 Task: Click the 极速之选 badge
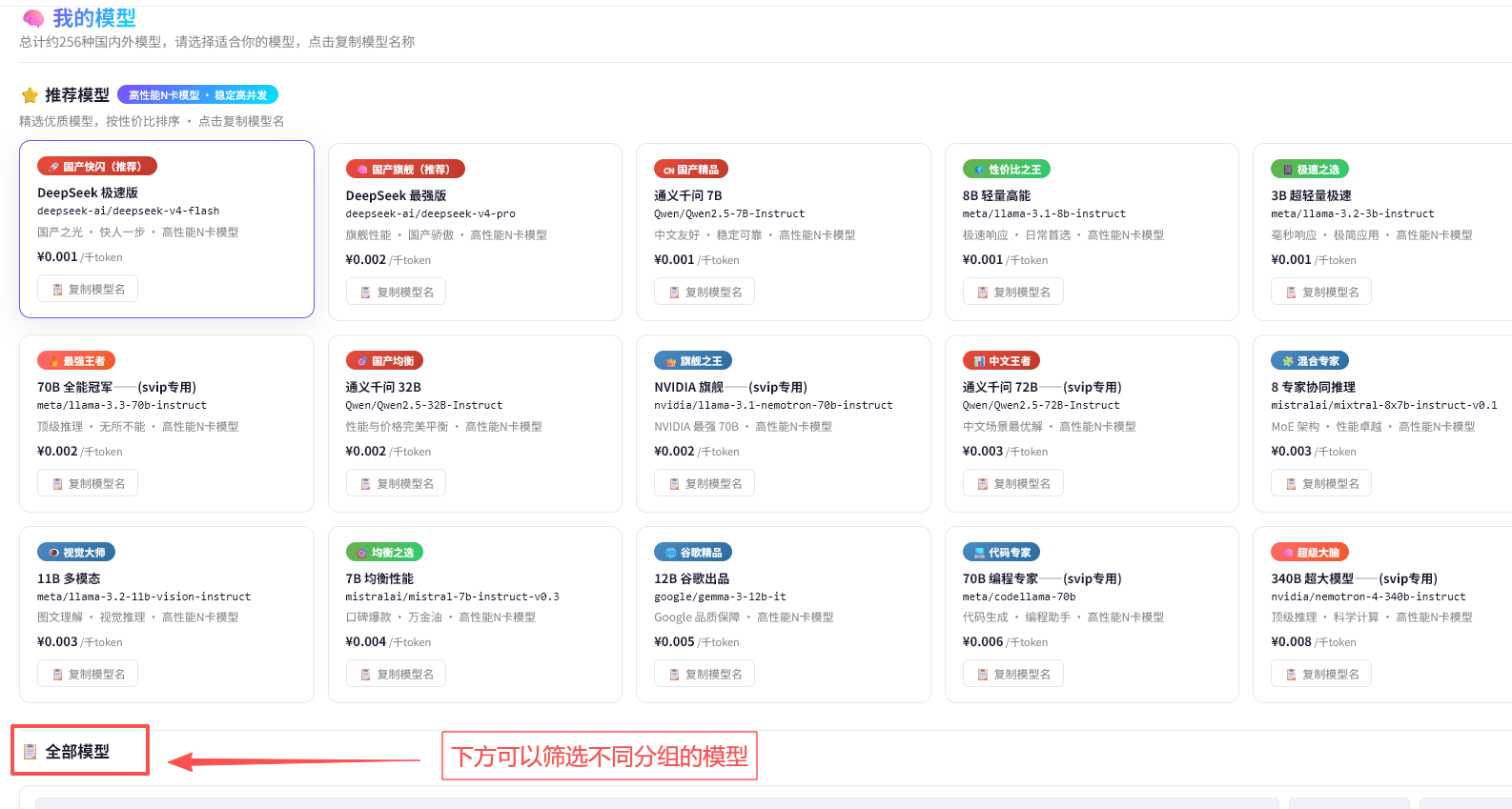[x=1310, y=170]
